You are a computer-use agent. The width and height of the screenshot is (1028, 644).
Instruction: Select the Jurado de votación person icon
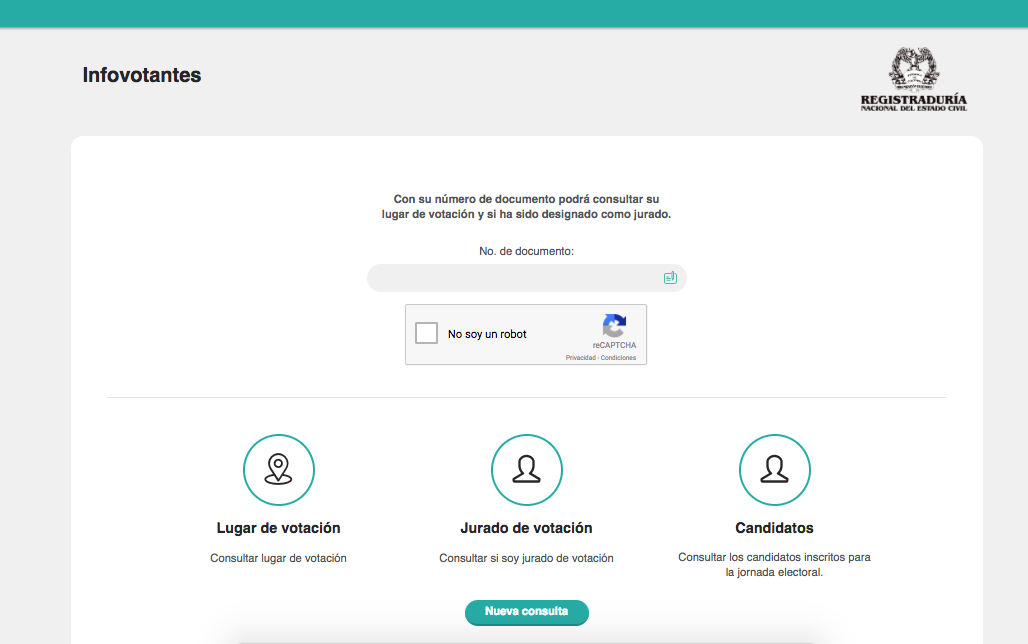click(x=526, y=470)
